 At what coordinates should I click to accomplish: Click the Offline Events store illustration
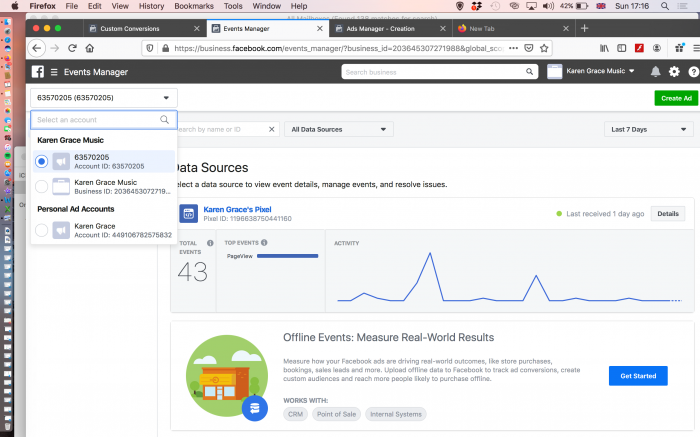[227, 377]
